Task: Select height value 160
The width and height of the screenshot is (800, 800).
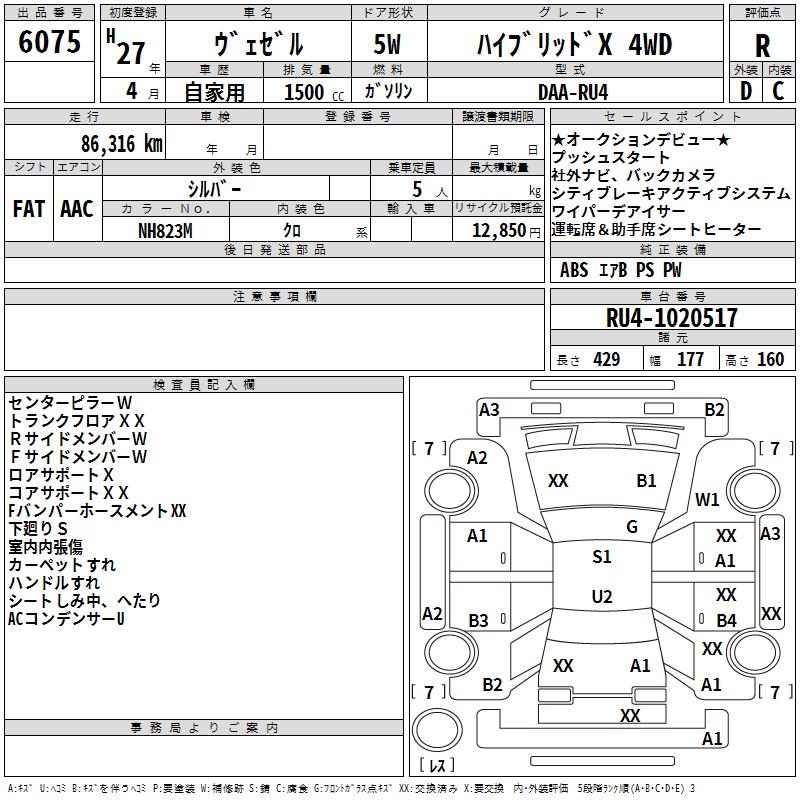Action: pyautogui.click(x=770, y=359)
